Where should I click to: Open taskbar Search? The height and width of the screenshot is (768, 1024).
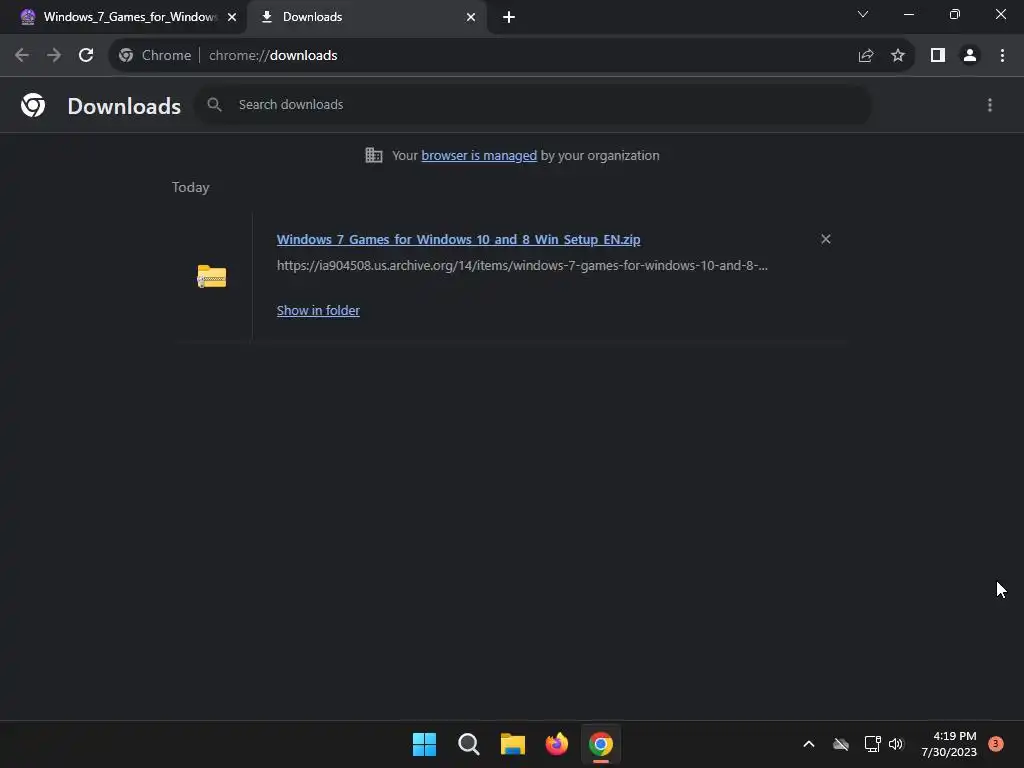469,744
